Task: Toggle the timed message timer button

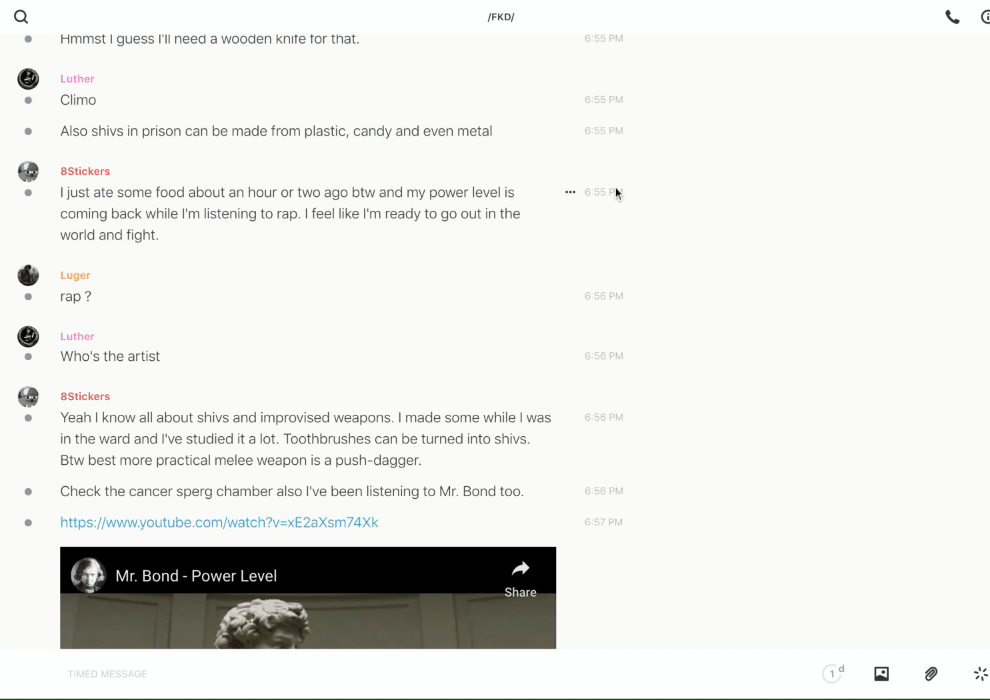Action: (x=832, y=674)
